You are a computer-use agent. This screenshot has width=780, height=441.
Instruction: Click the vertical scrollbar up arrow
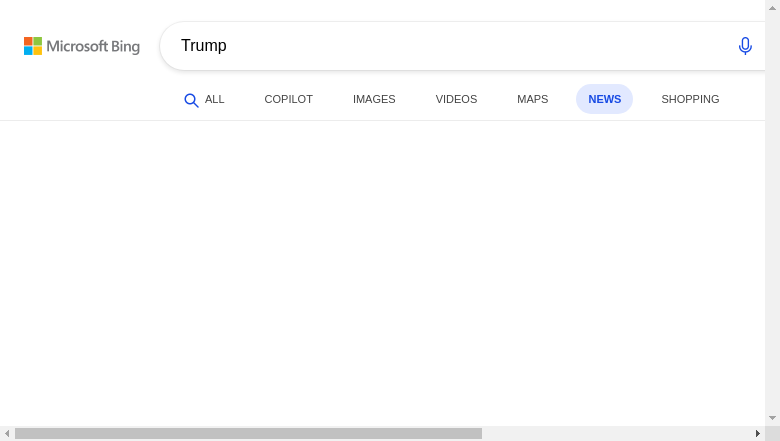tap(773, 8)
